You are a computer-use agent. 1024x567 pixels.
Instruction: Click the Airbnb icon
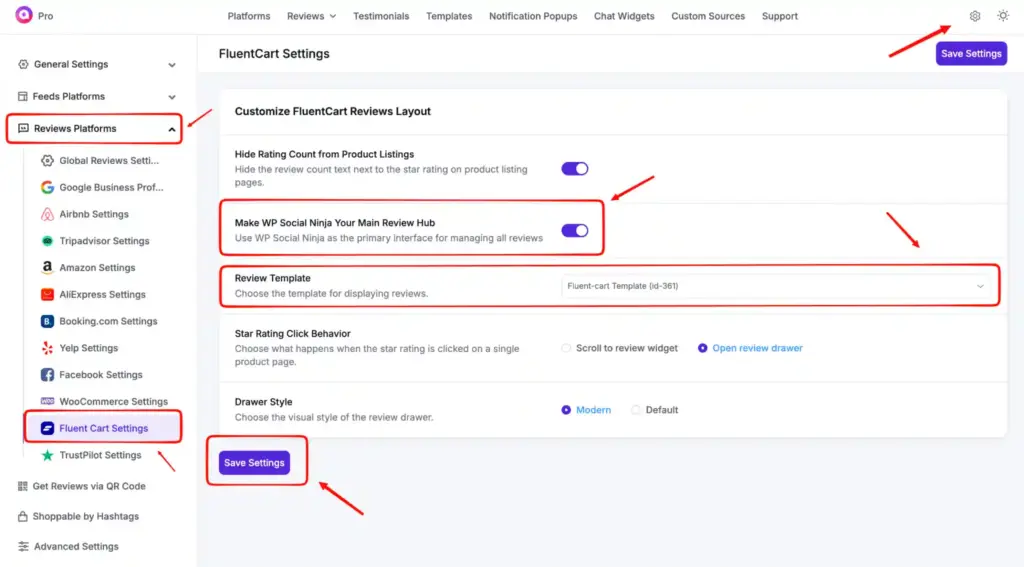point(47,214)
